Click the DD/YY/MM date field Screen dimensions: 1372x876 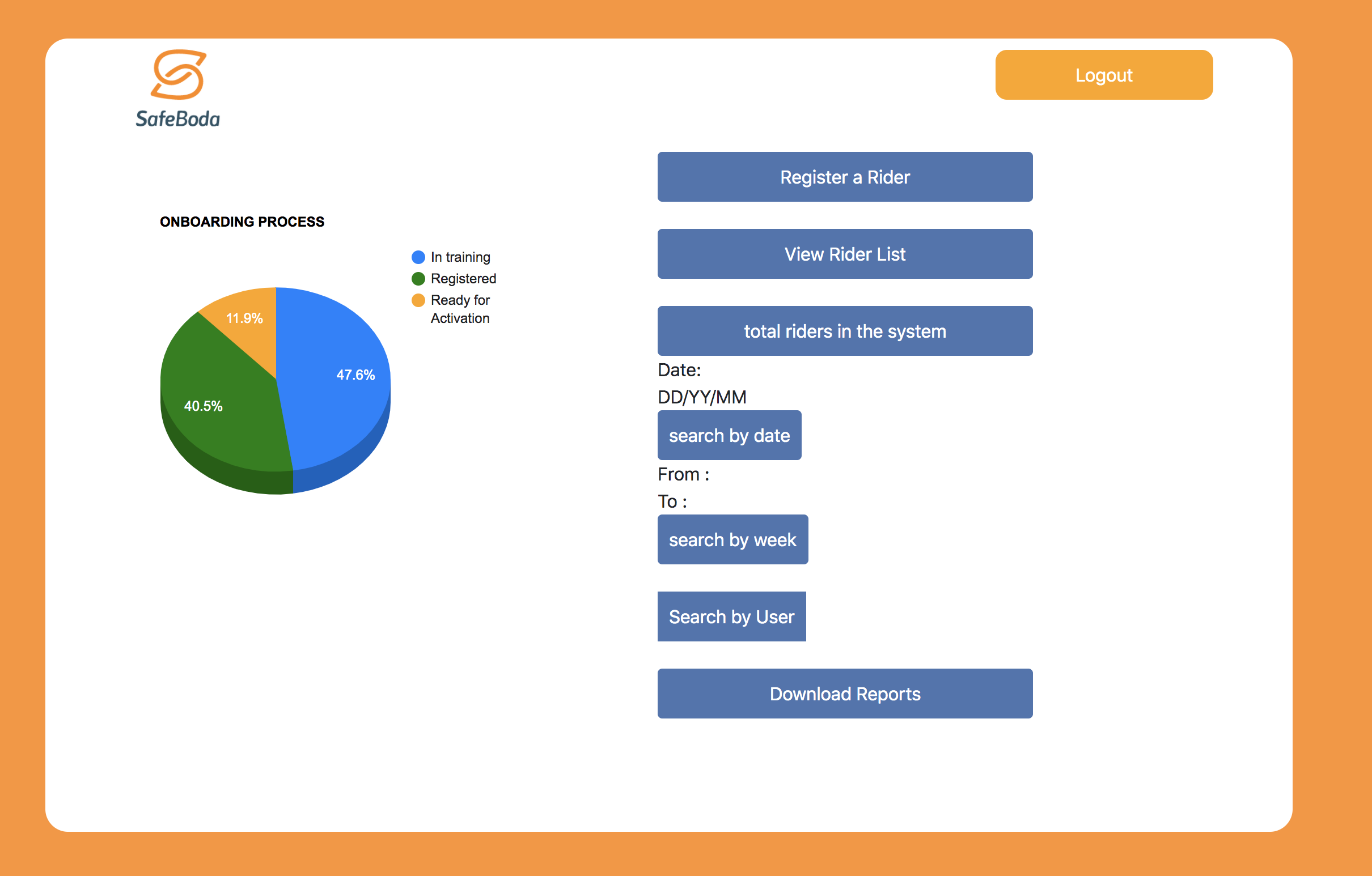(701, 397)
